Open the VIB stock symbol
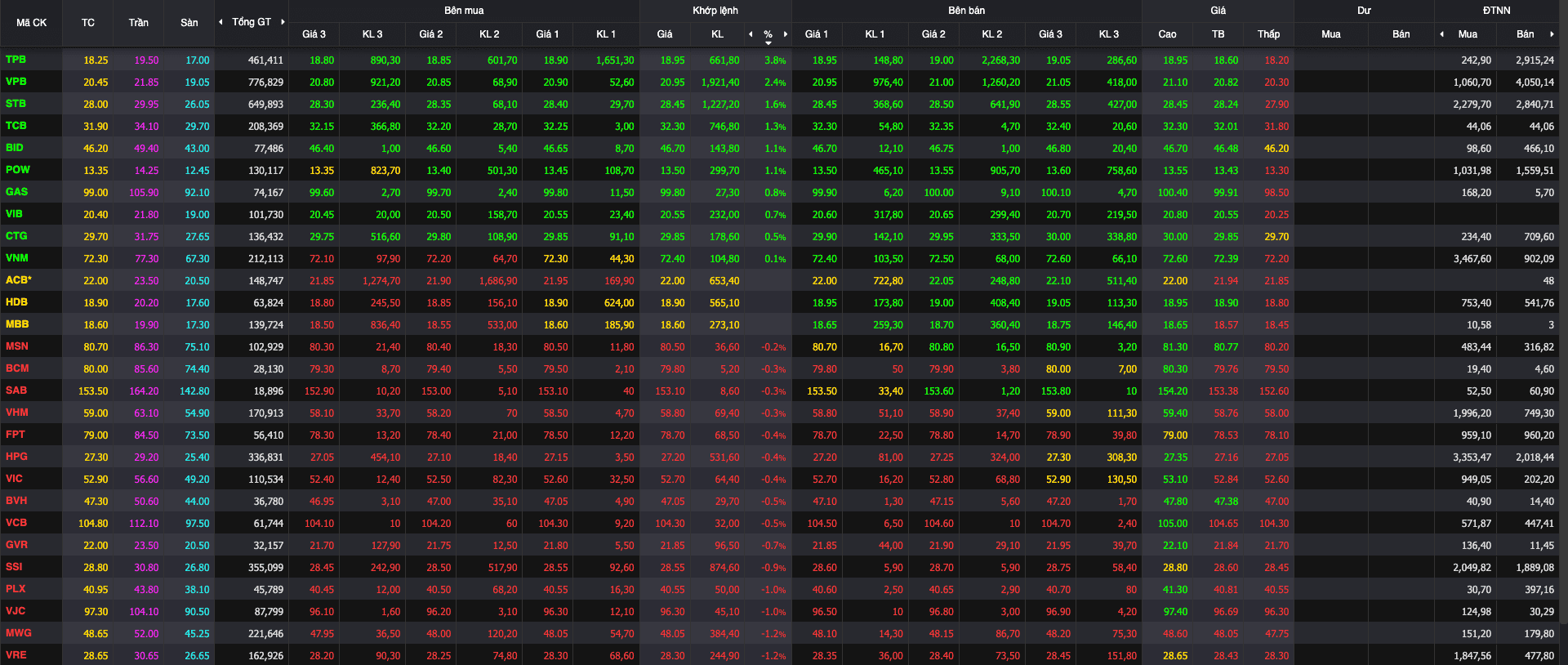This screenshot has height=665, width=1568. coord(14,214)
